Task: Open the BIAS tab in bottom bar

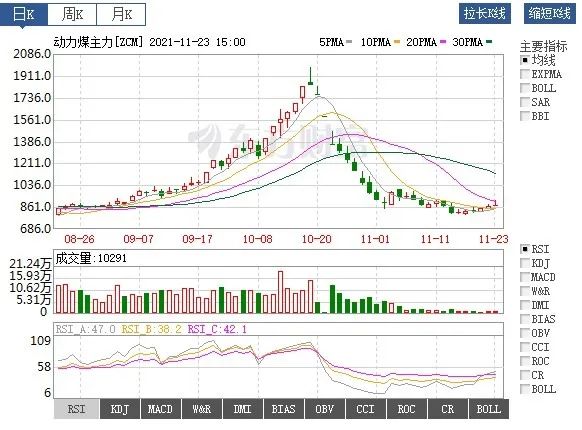Action: (x=284, y=409)
